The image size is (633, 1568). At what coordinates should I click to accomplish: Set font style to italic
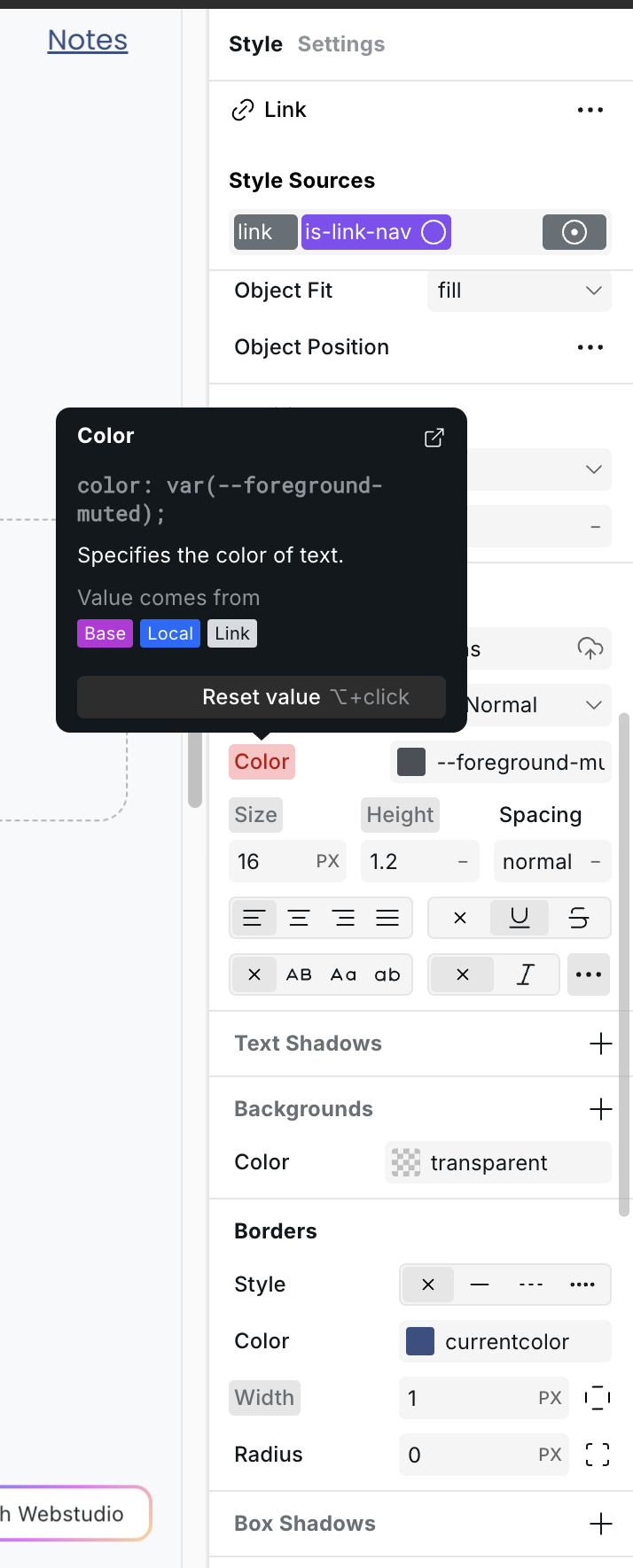pos(526,974)
